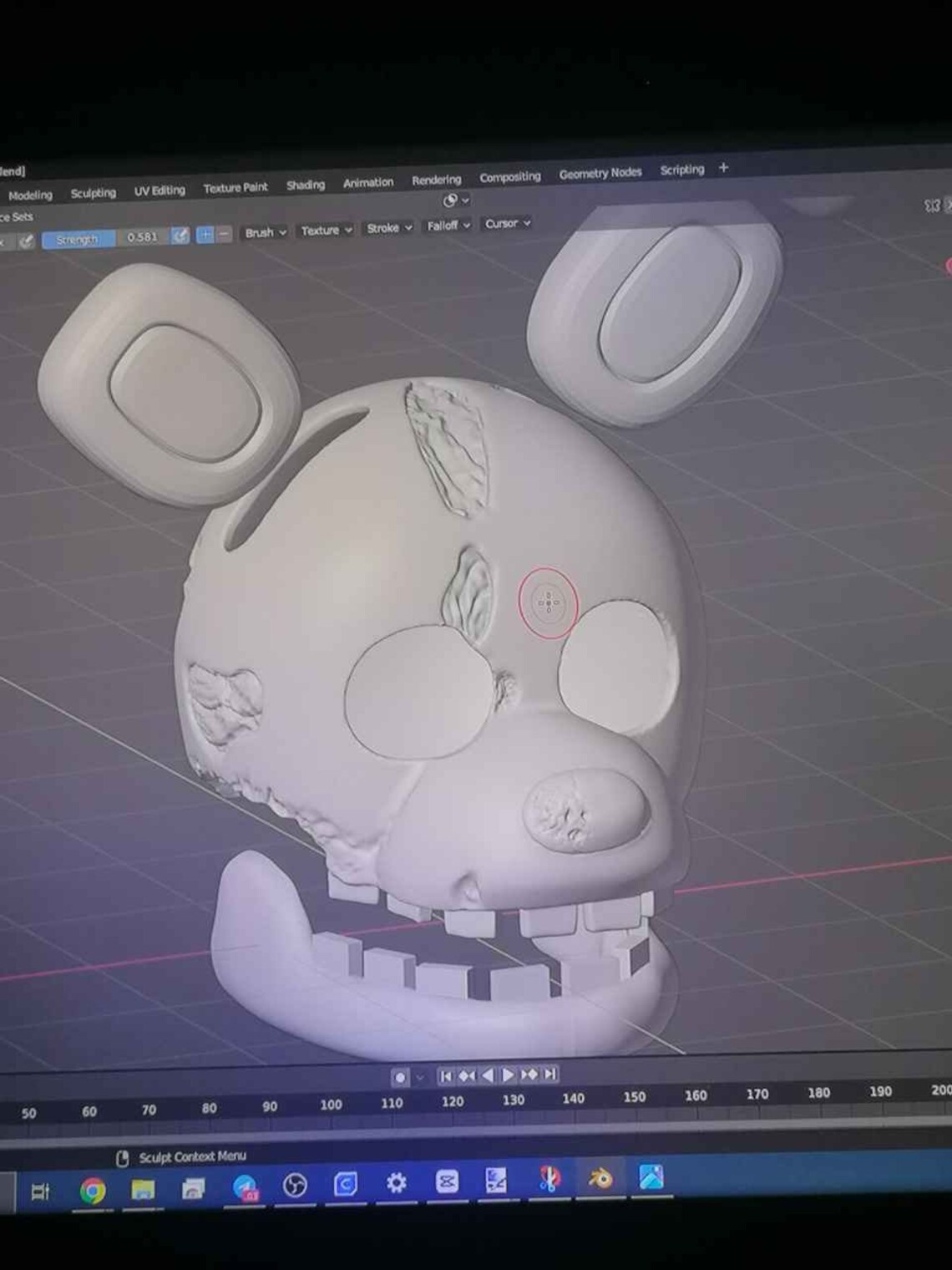Click frame 100 on the timeline

click(331, 1105)
